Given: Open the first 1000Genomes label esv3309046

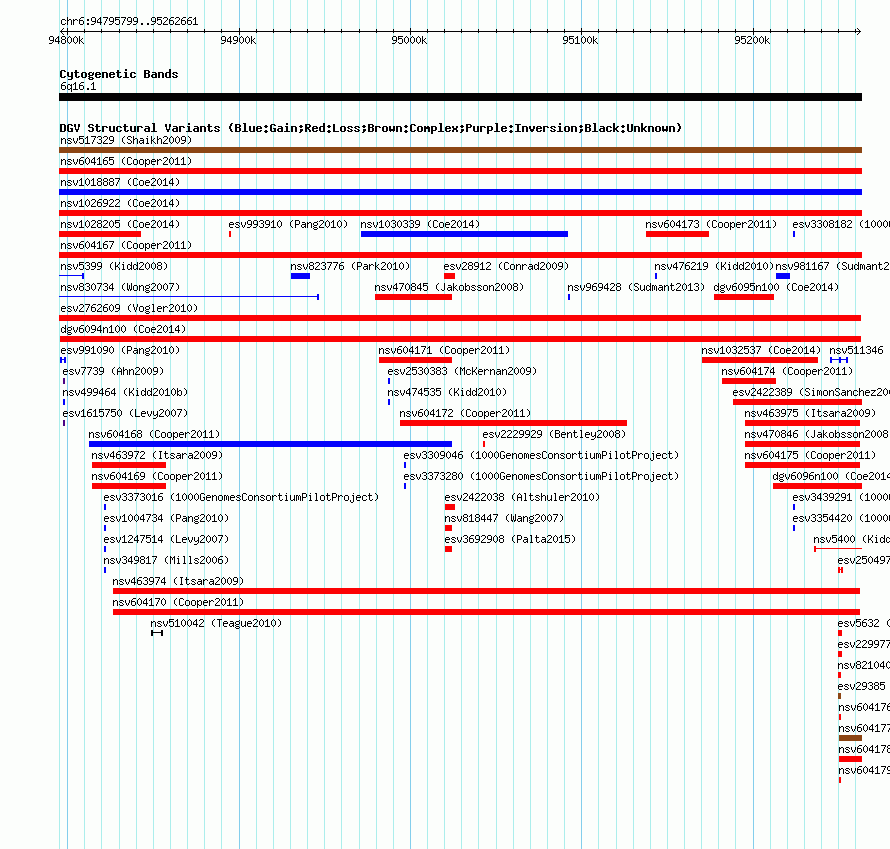Looking at the screenshot, I should click(541, 455).
